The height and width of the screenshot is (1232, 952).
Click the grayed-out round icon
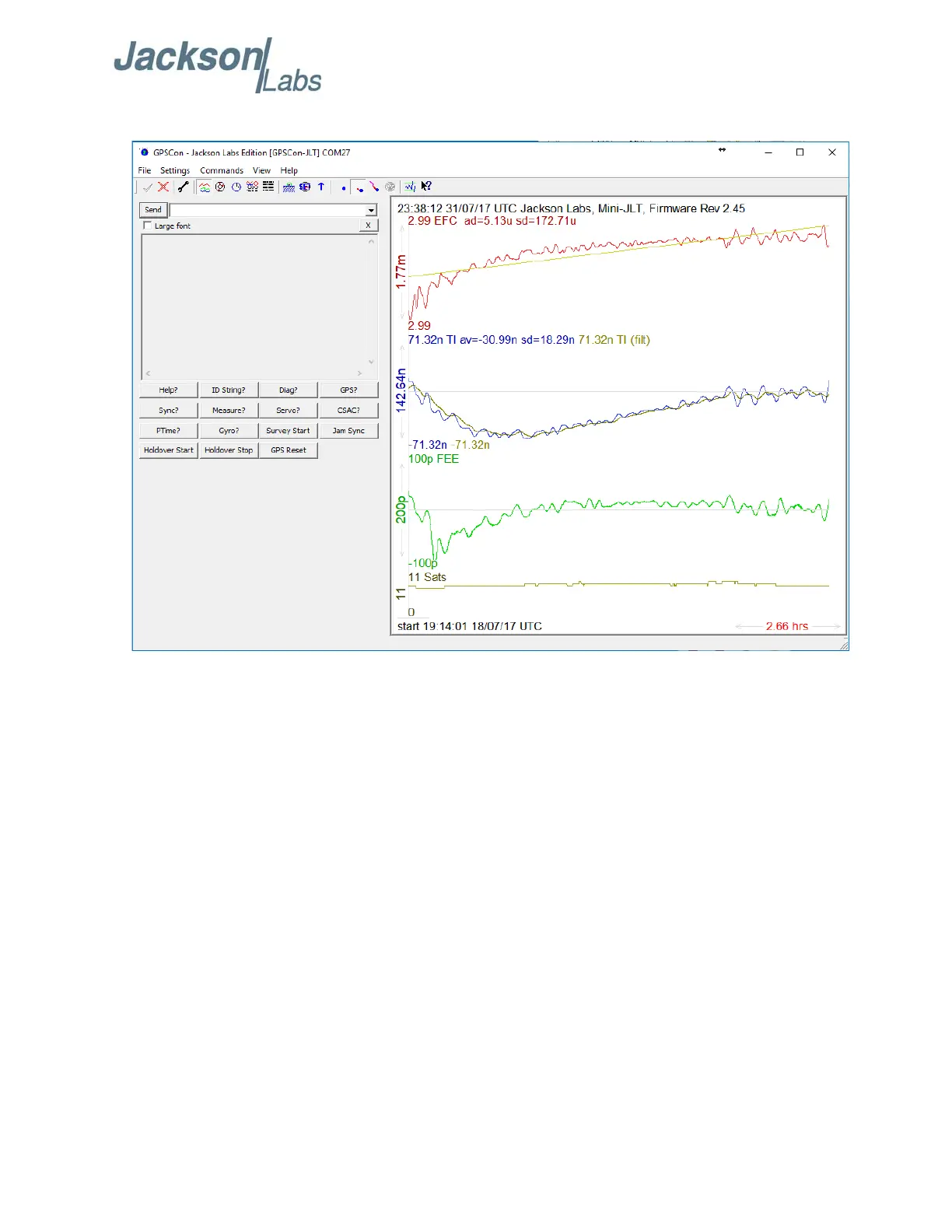point(390,187)
